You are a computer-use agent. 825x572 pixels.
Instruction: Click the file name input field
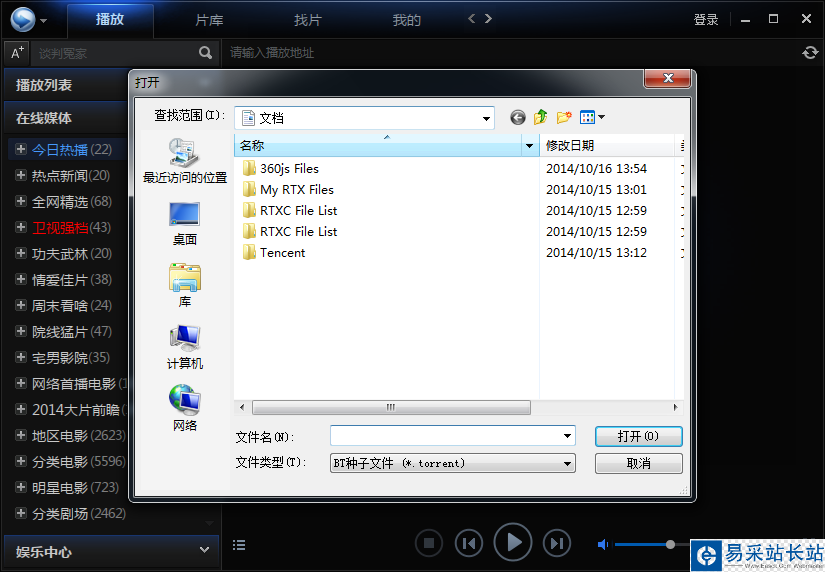pos(452,436)
